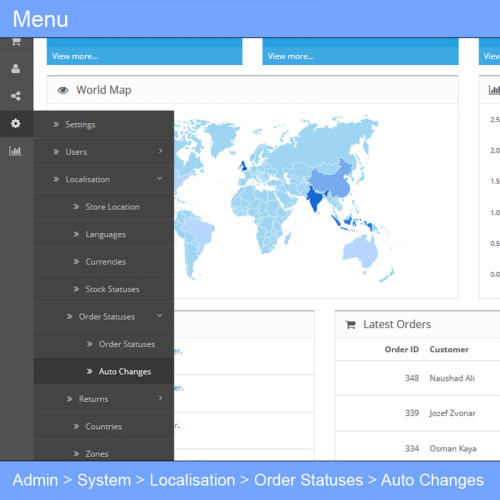500x500 pixels.
Task: Collapse the Localisation submenu arrow
Action: tap(160, 178)
